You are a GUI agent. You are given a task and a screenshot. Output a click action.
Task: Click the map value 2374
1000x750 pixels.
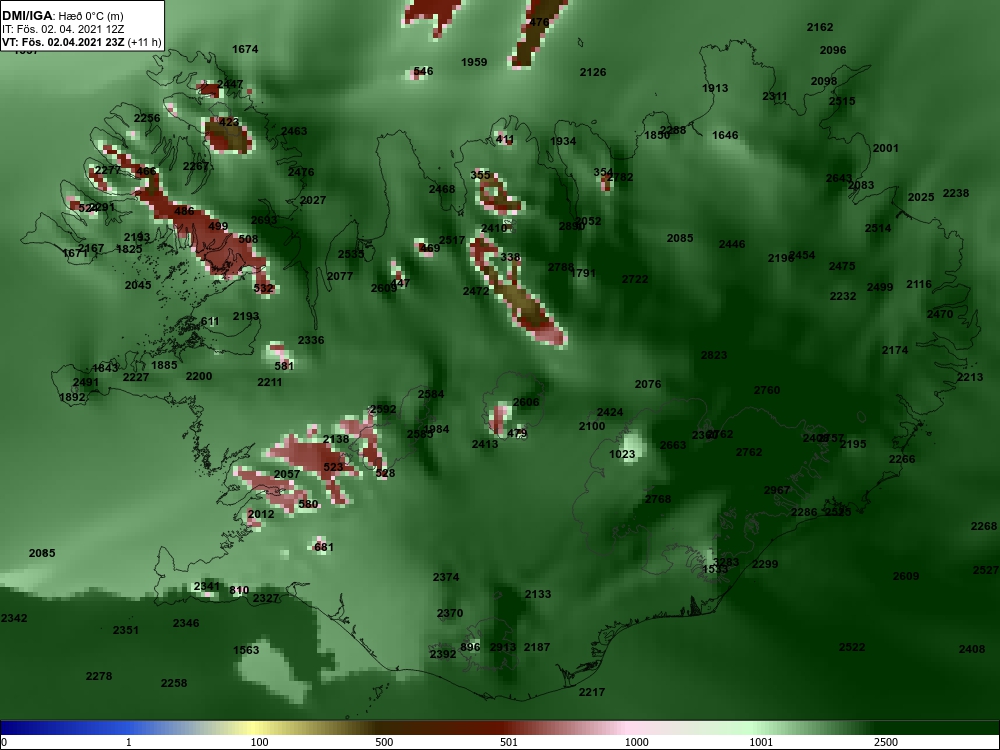click(446, 577)
